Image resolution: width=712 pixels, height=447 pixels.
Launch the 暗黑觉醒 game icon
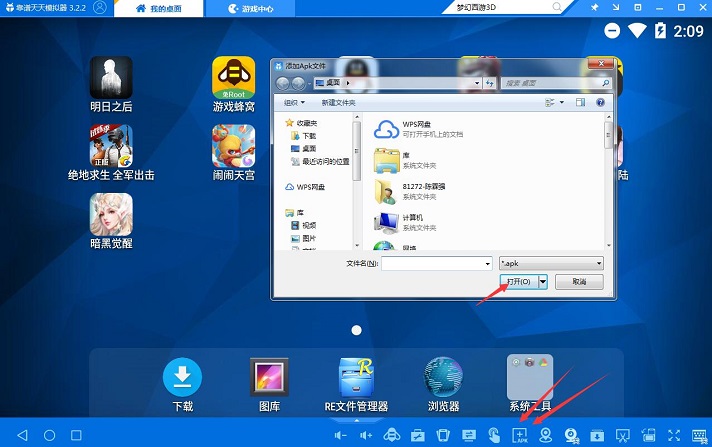point(111,214)
